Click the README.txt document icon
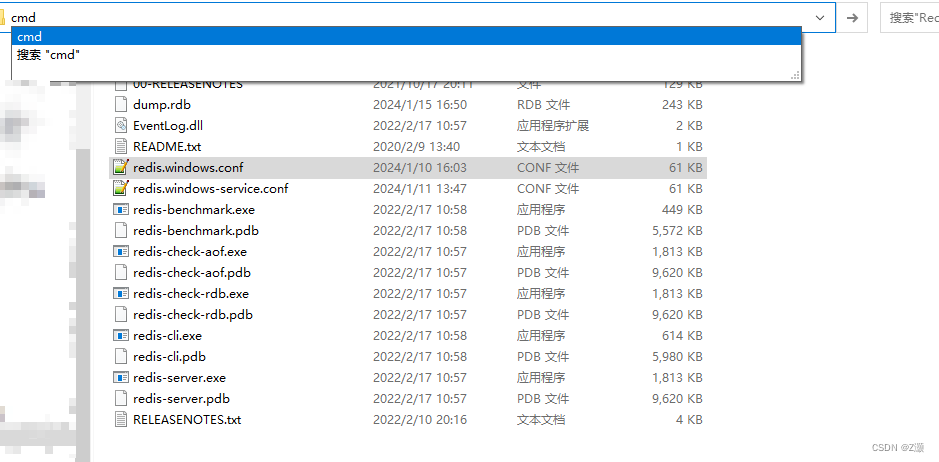 click(x=122, y=147)
